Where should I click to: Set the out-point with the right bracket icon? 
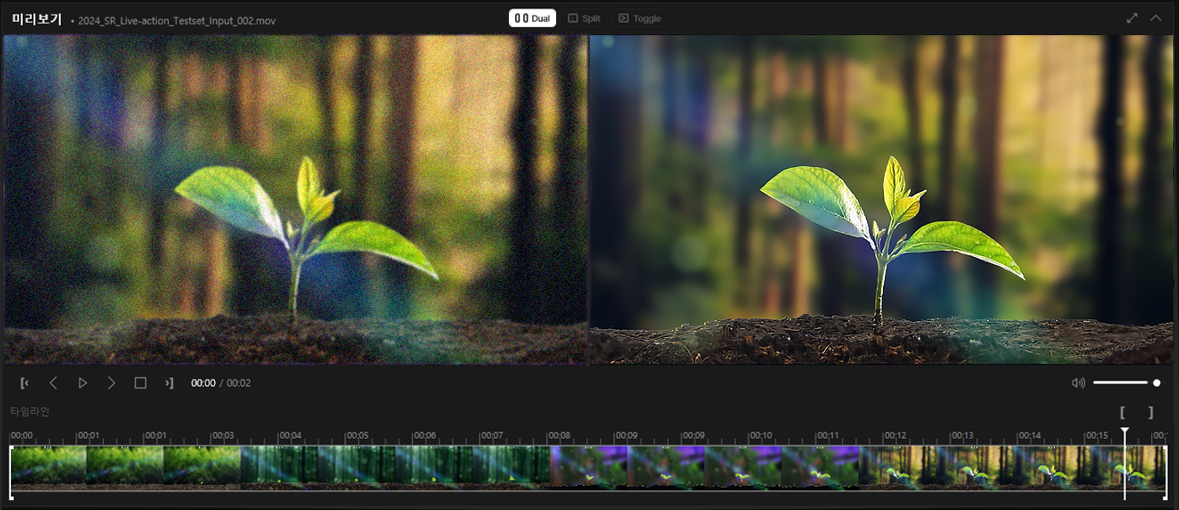tap(1150, 412)
